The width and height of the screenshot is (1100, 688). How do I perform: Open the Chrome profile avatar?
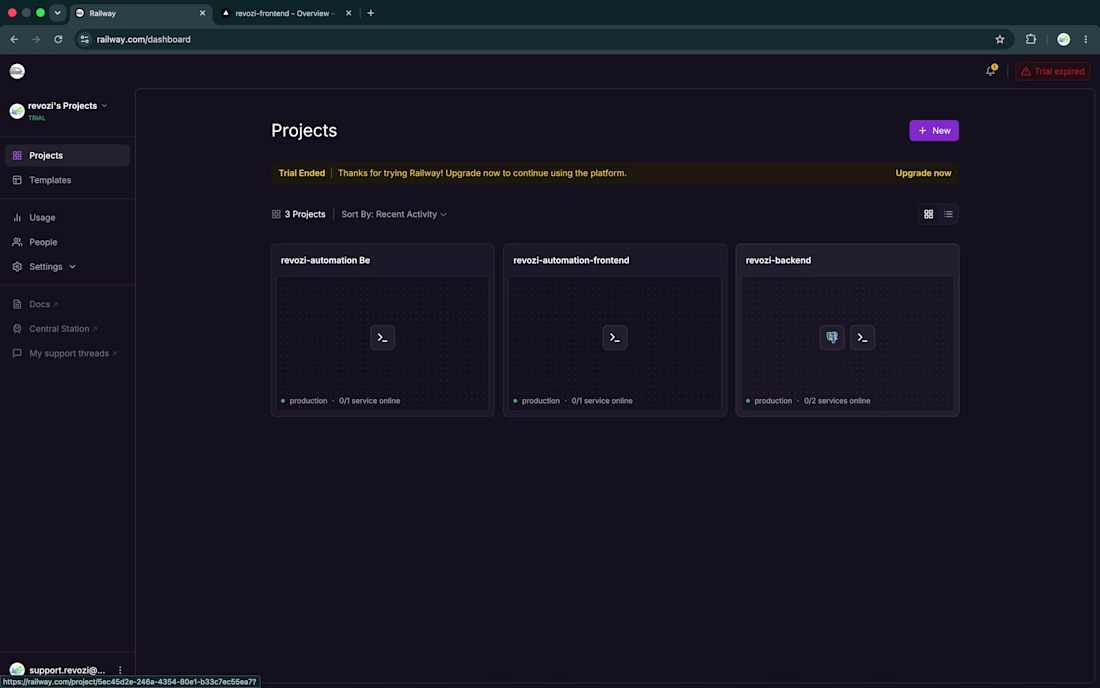pos(1064,39)
